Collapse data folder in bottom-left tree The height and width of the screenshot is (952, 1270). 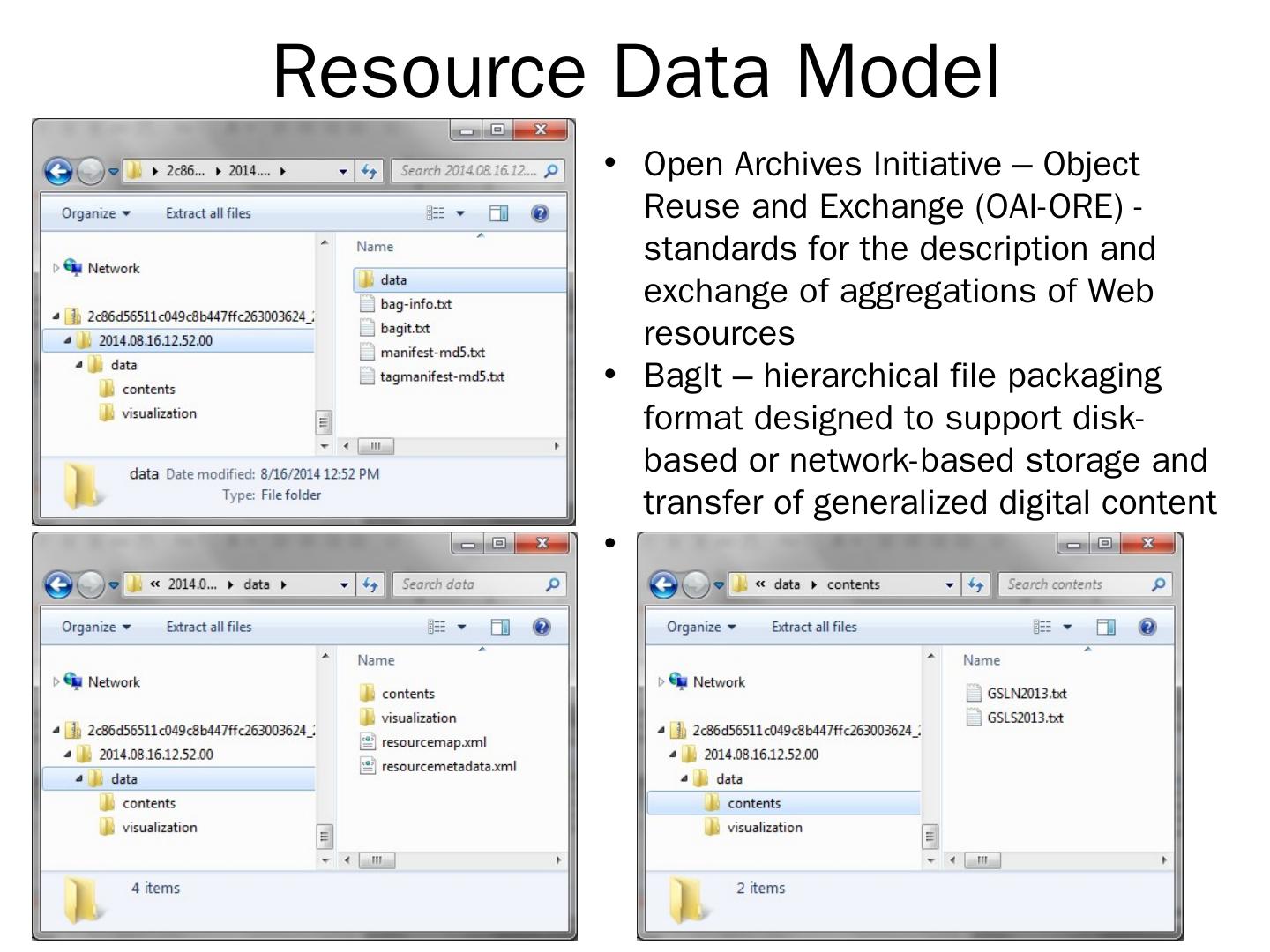[x=79, y=778]
